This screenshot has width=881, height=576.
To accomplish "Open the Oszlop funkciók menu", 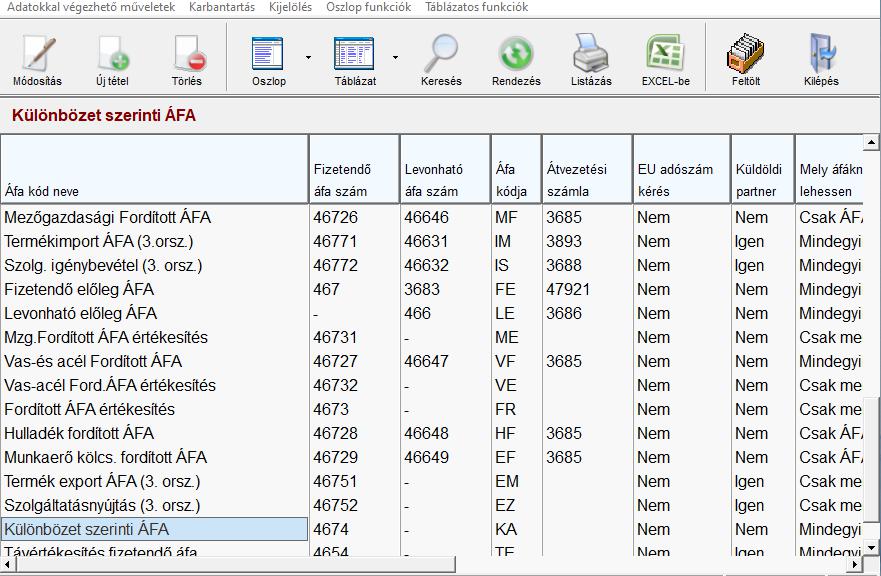I will 369,7.
